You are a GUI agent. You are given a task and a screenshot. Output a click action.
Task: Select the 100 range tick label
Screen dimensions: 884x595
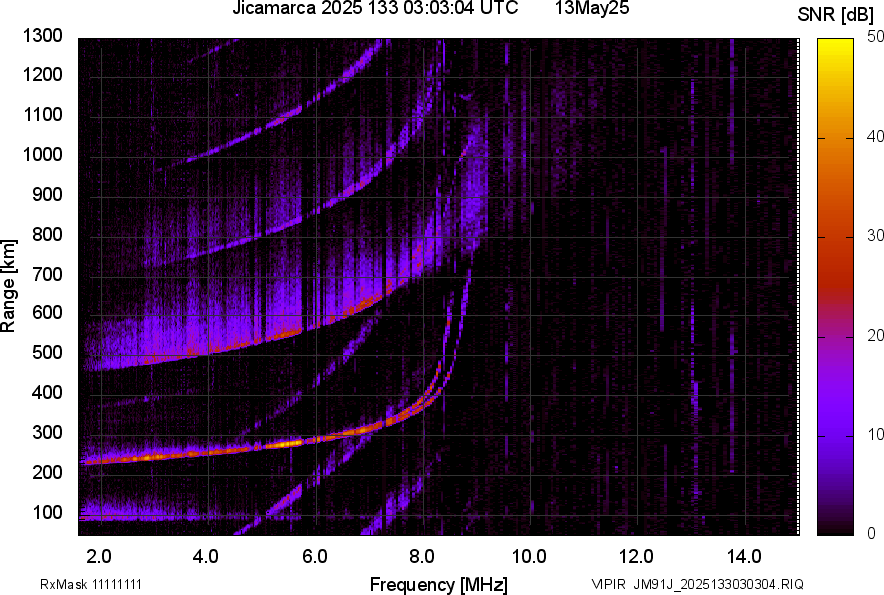tap(47, 513)
